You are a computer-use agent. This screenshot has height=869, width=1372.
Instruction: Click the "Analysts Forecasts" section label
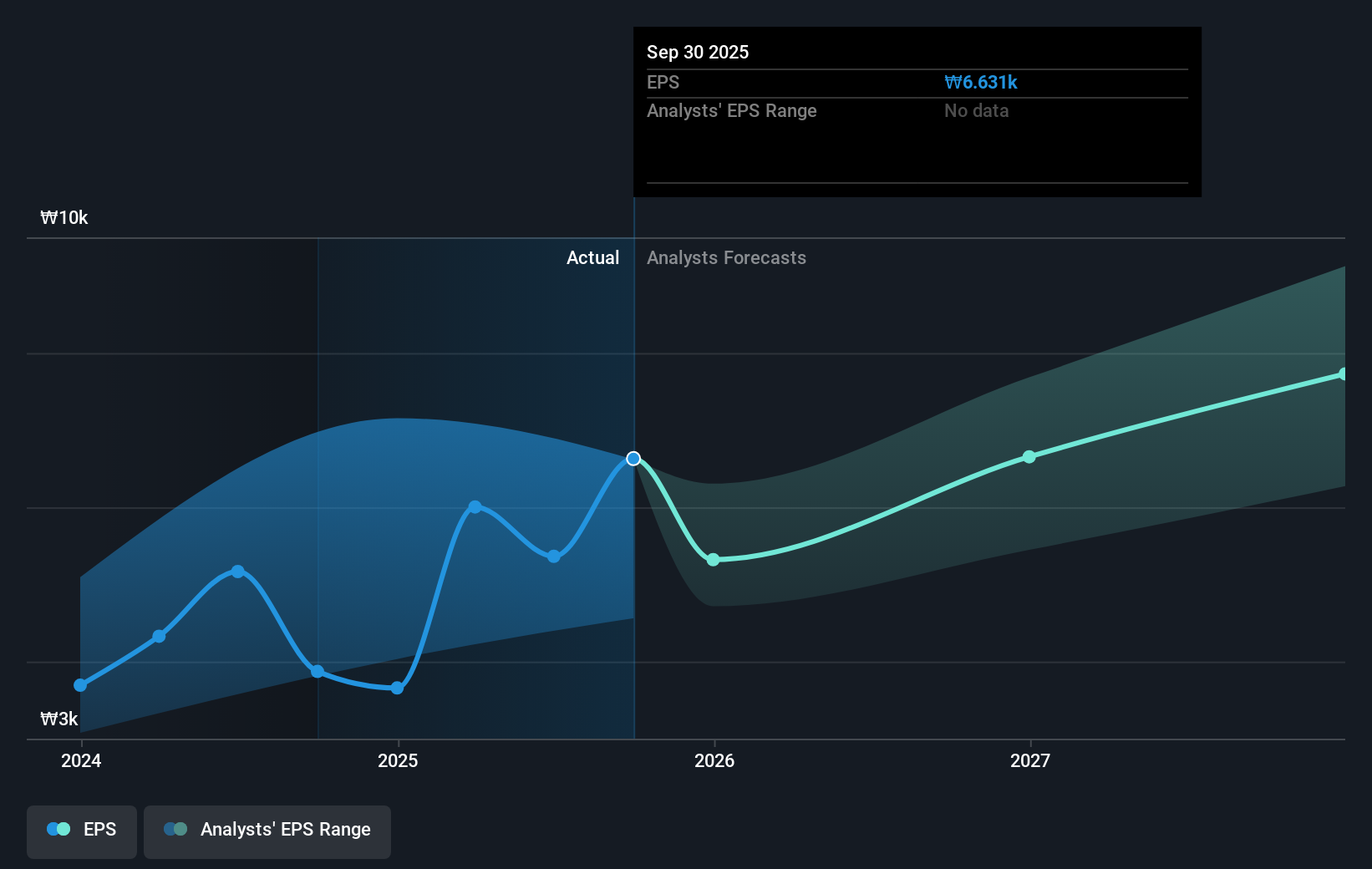tap(726, 257)
